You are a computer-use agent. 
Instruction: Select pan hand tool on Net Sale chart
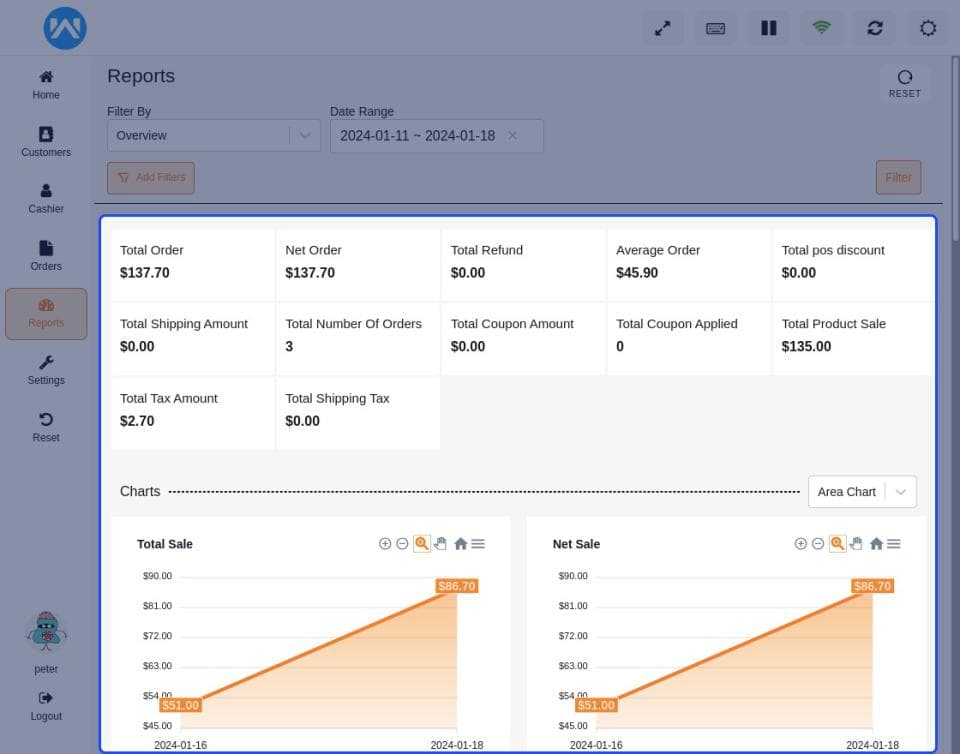pos(856,543)
